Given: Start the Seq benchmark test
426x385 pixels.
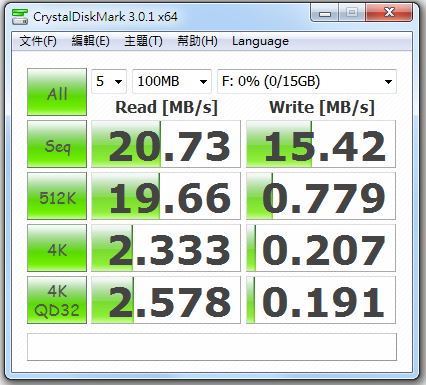Looking at the screenshot, I should (x=57, y=144).
